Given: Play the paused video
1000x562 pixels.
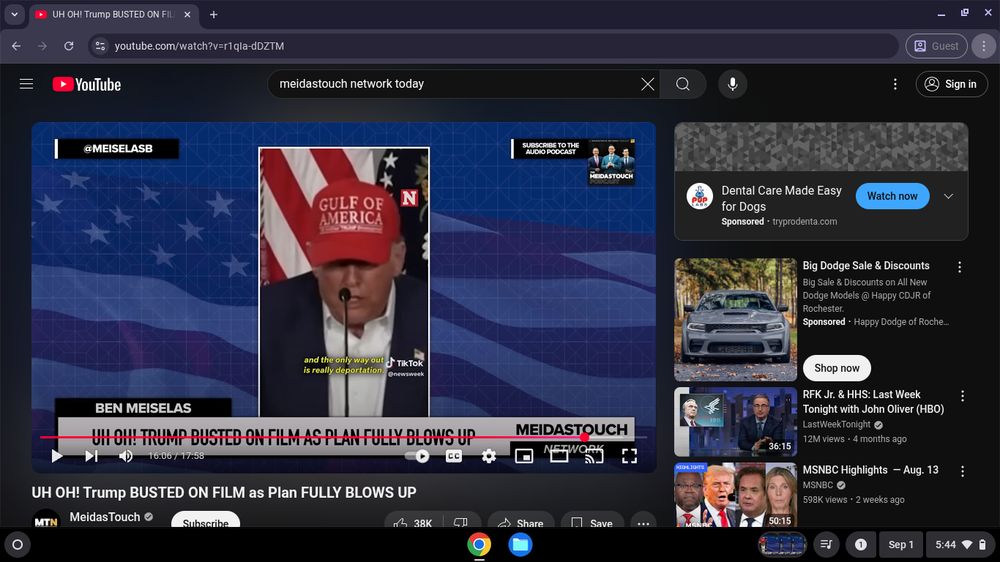Looking at the screenshot, I should tap(57, 455).
